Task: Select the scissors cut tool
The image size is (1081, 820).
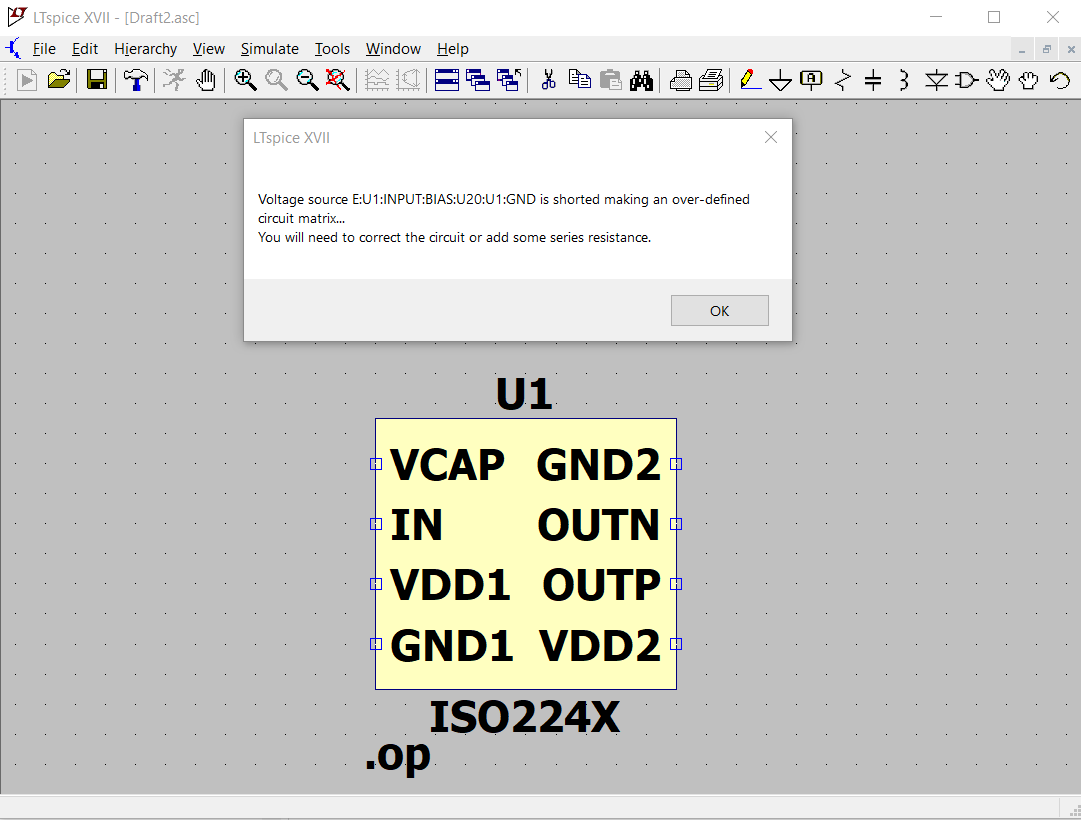Action: click(549, 80)
